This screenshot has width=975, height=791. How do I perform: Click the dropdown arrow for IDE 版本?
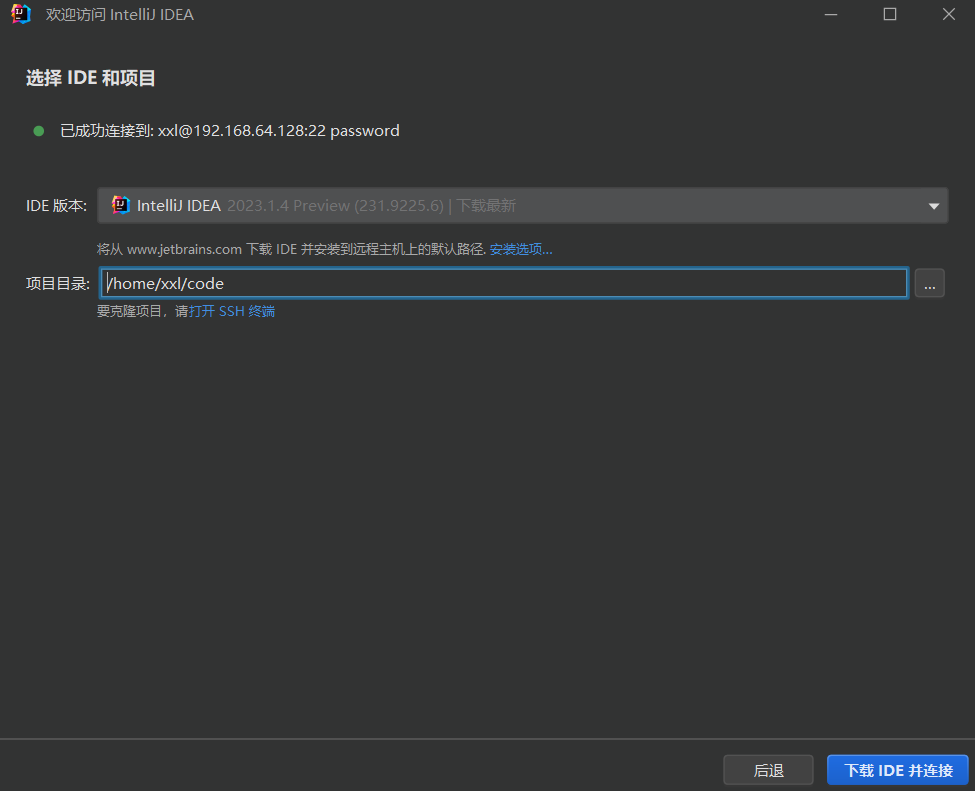[x=933, y=206]
